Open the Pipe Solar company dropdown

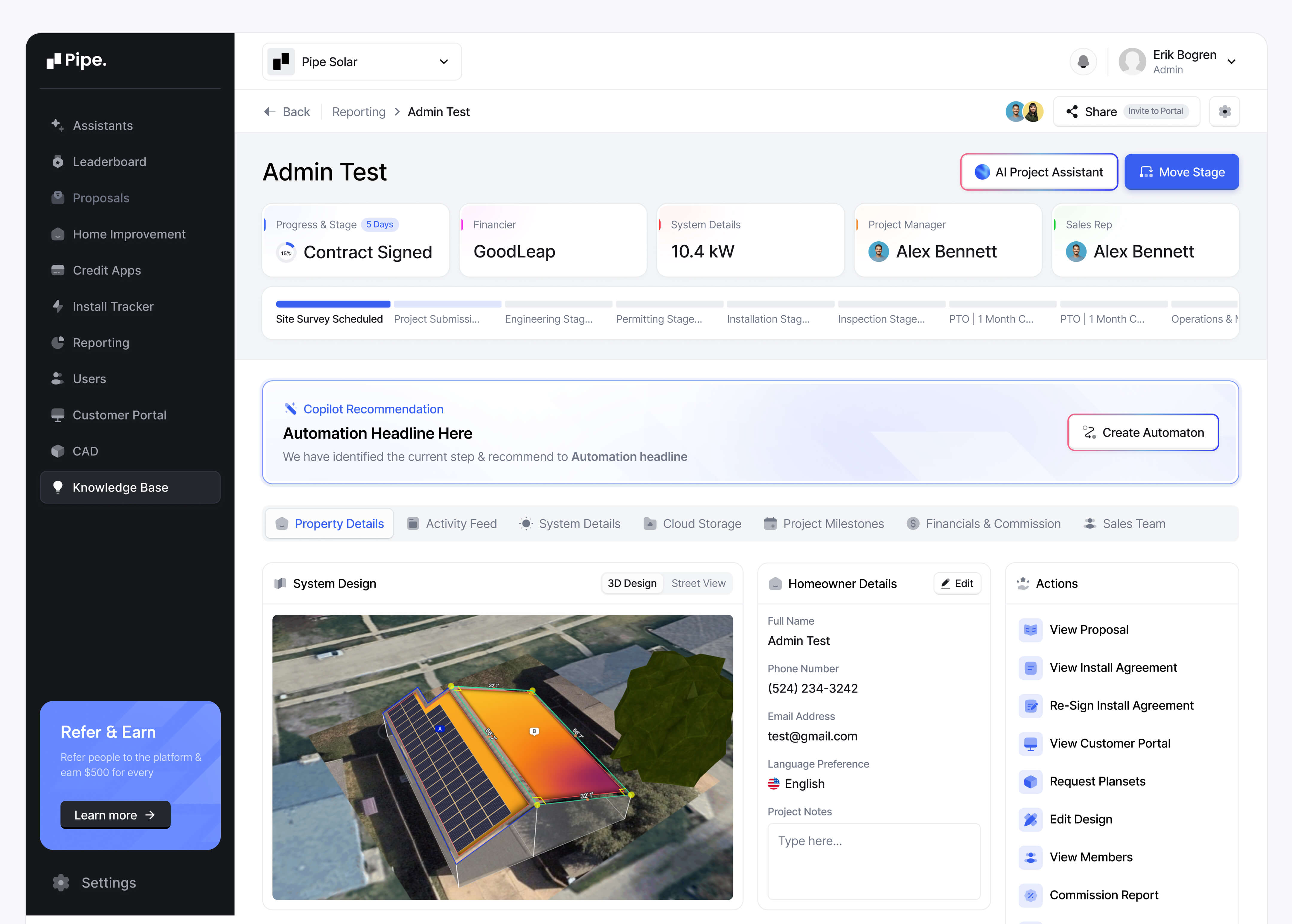point(362,61)
